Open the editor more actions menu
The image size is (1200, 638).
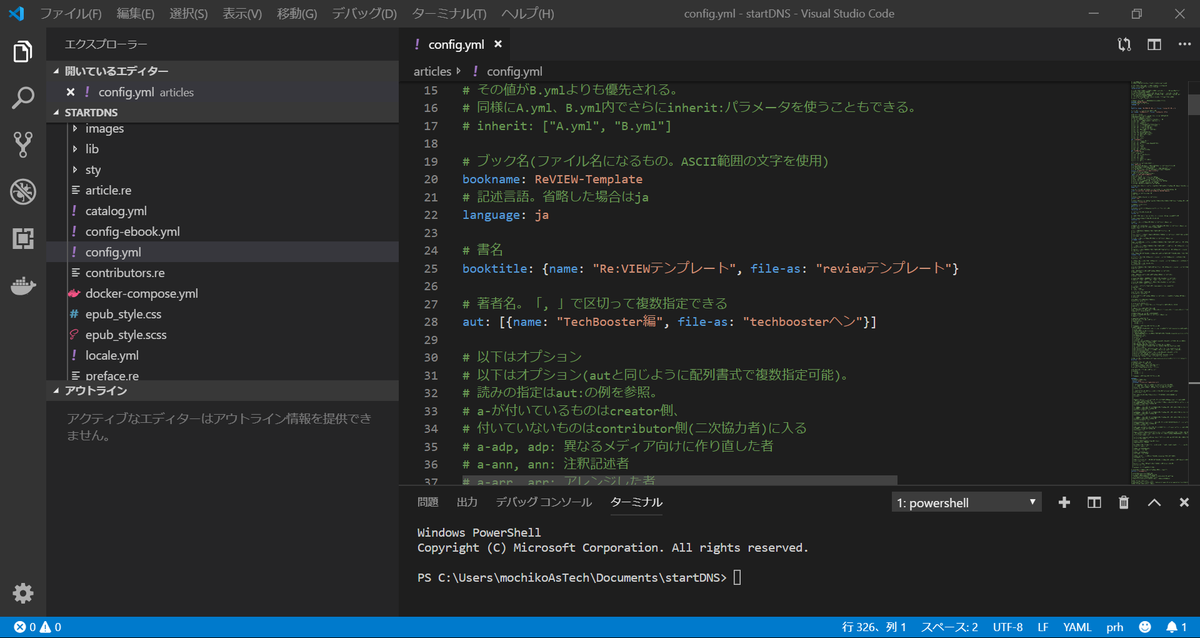click(x=1183, y=44)
